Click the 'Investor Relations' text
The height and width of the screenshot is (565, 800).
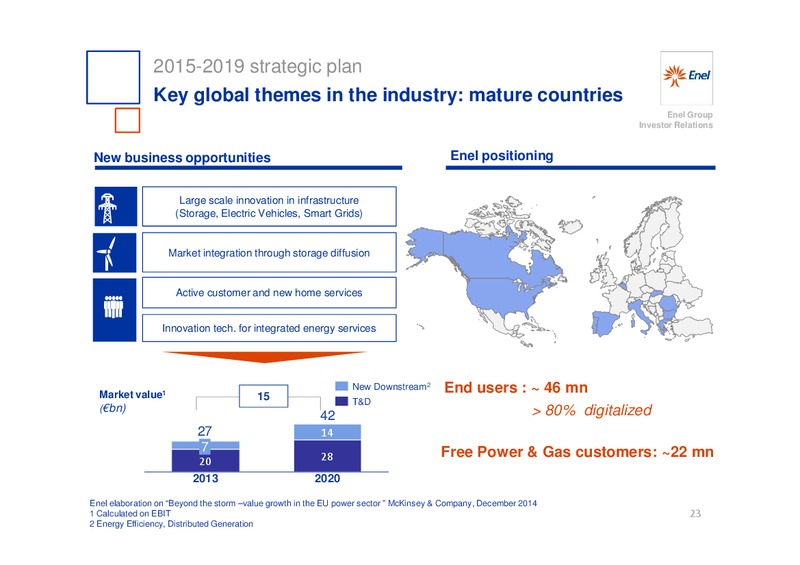click(676, 125)
